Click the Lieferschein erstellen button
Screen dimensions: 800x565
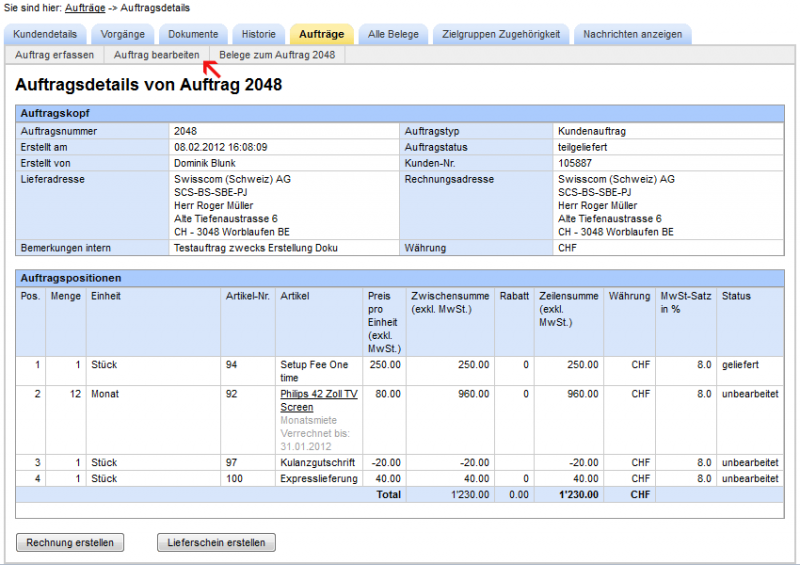click(216, 543)
